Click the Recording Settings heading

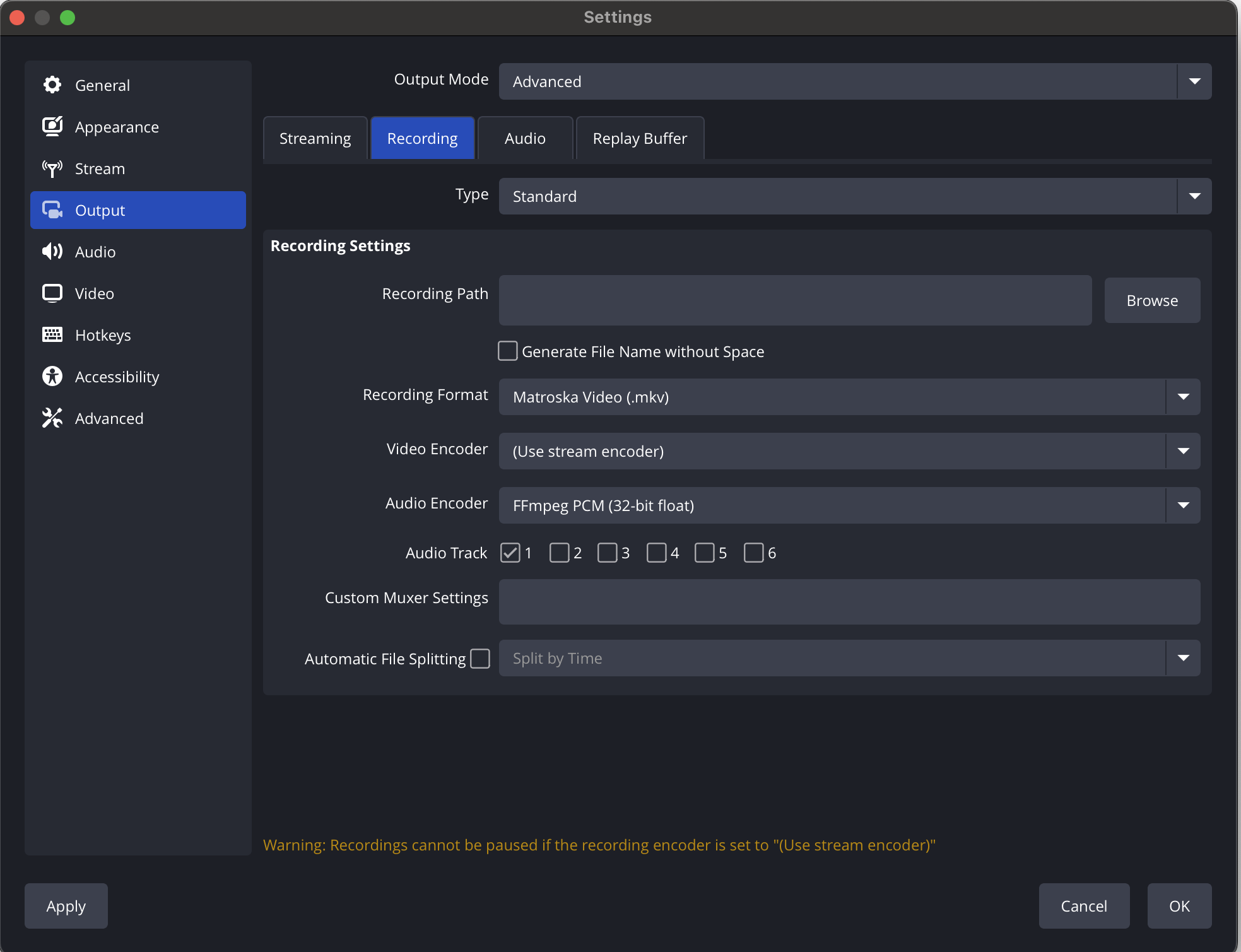tap(341, 245)
